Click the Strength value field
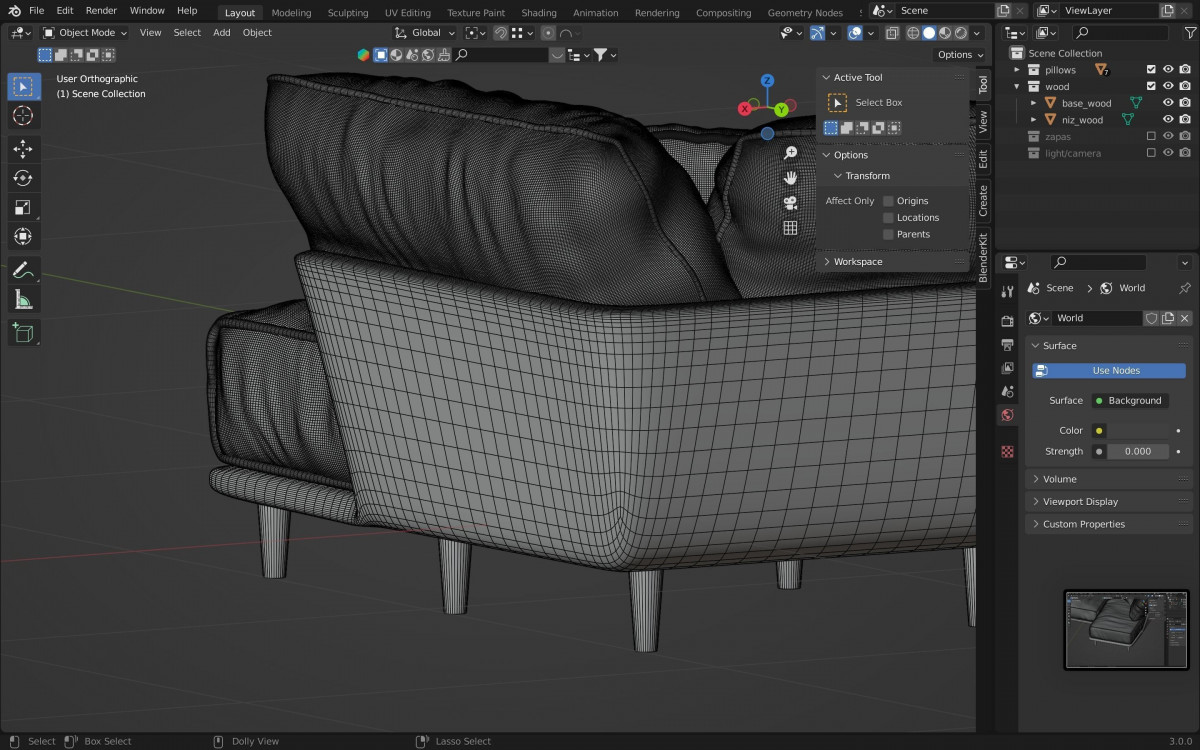 tap(1137, 452)
